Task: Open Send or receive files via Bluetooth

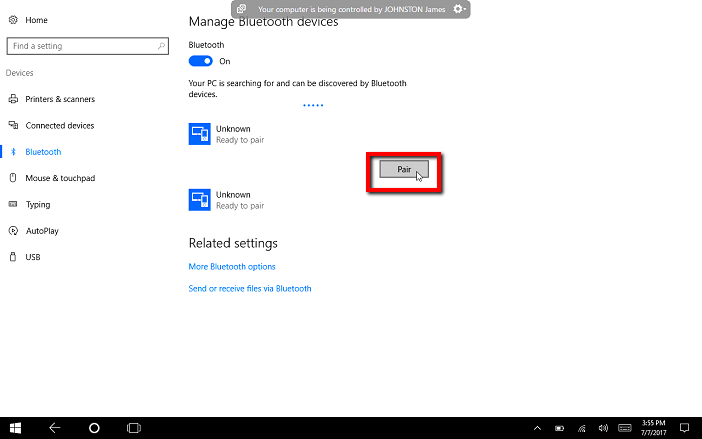Action: pyautogui.click(x=250, y=288)
